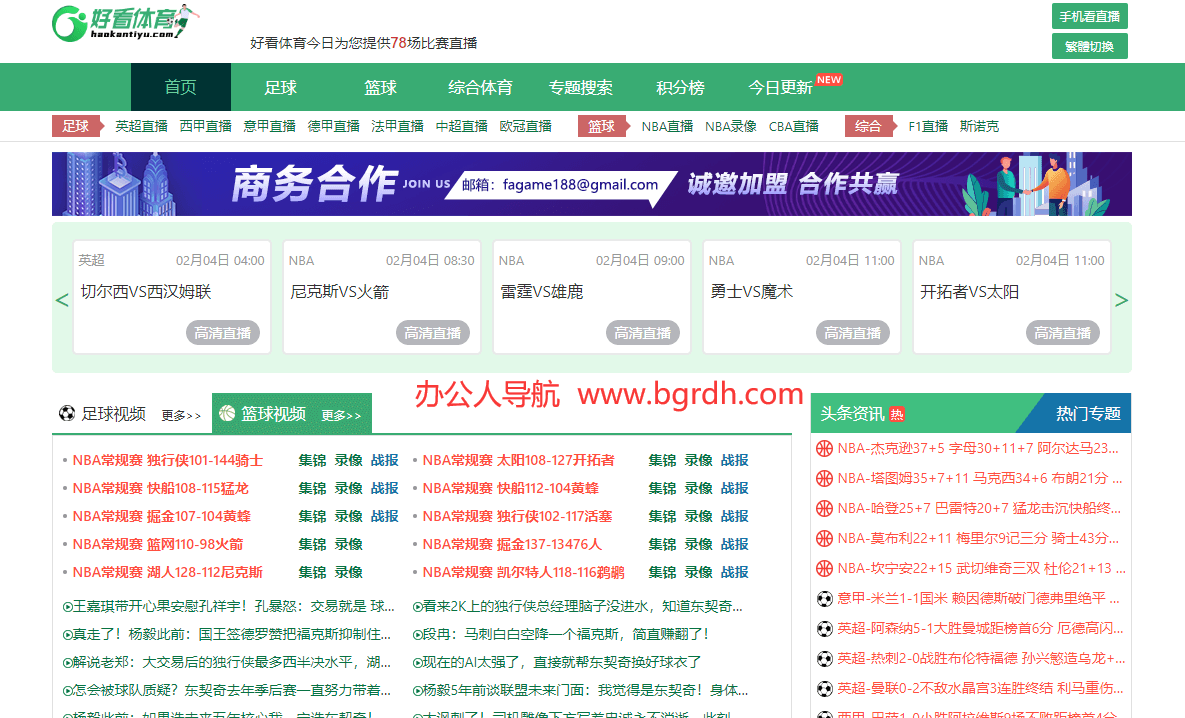Click the 商务合作 banner advertisement
Screen dimensions: 1185x718
[x=592, y=184]
